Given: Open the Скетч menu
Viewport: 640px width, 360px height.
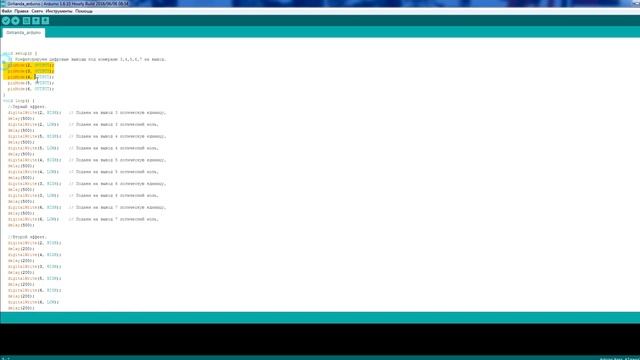Looking at the screenshot, I should [37, 11].
